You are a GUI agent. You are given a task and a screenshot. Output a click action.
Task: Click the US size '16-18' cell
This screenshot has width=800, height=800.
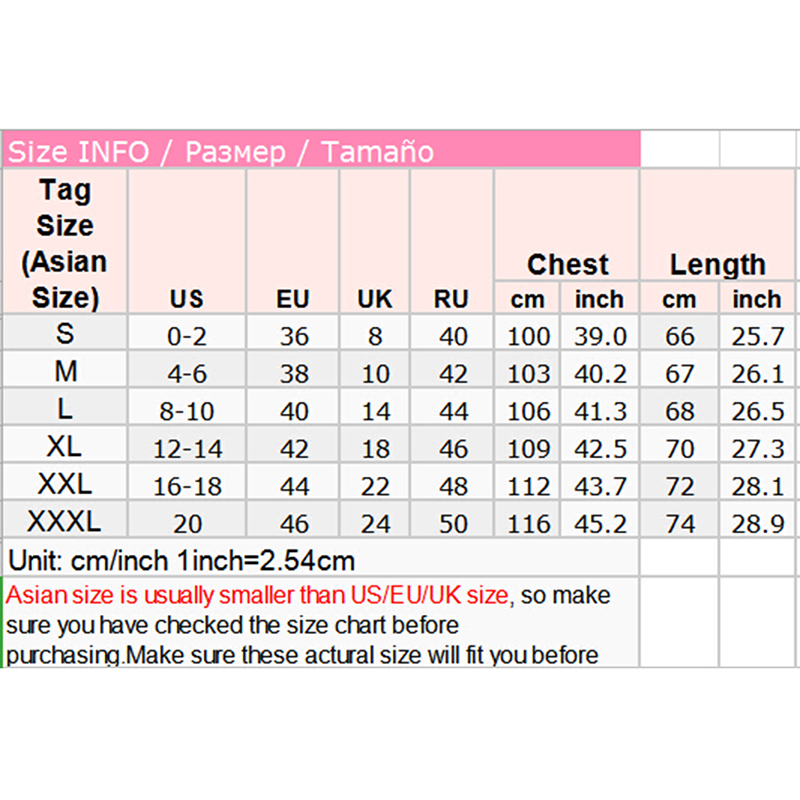click(186, 485)
